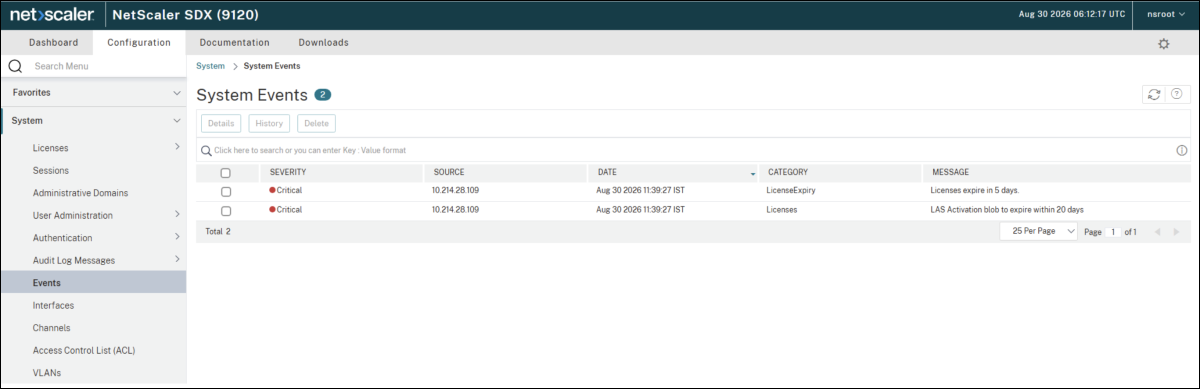The height and width of the screenshot is (389, 1200).
Task: Sort by MESSAGE column header
Action: point(950,172)
